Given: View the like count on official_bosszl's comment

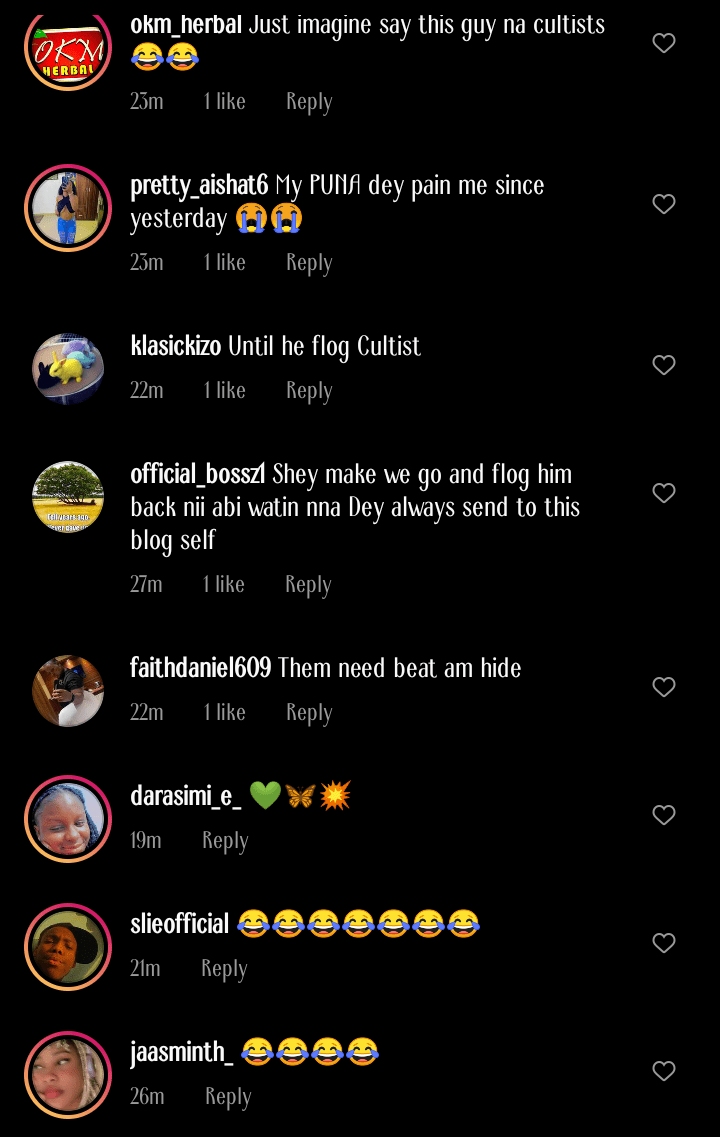Looking at the screenshot, I should pyautogui.click(x=224, y=585).
